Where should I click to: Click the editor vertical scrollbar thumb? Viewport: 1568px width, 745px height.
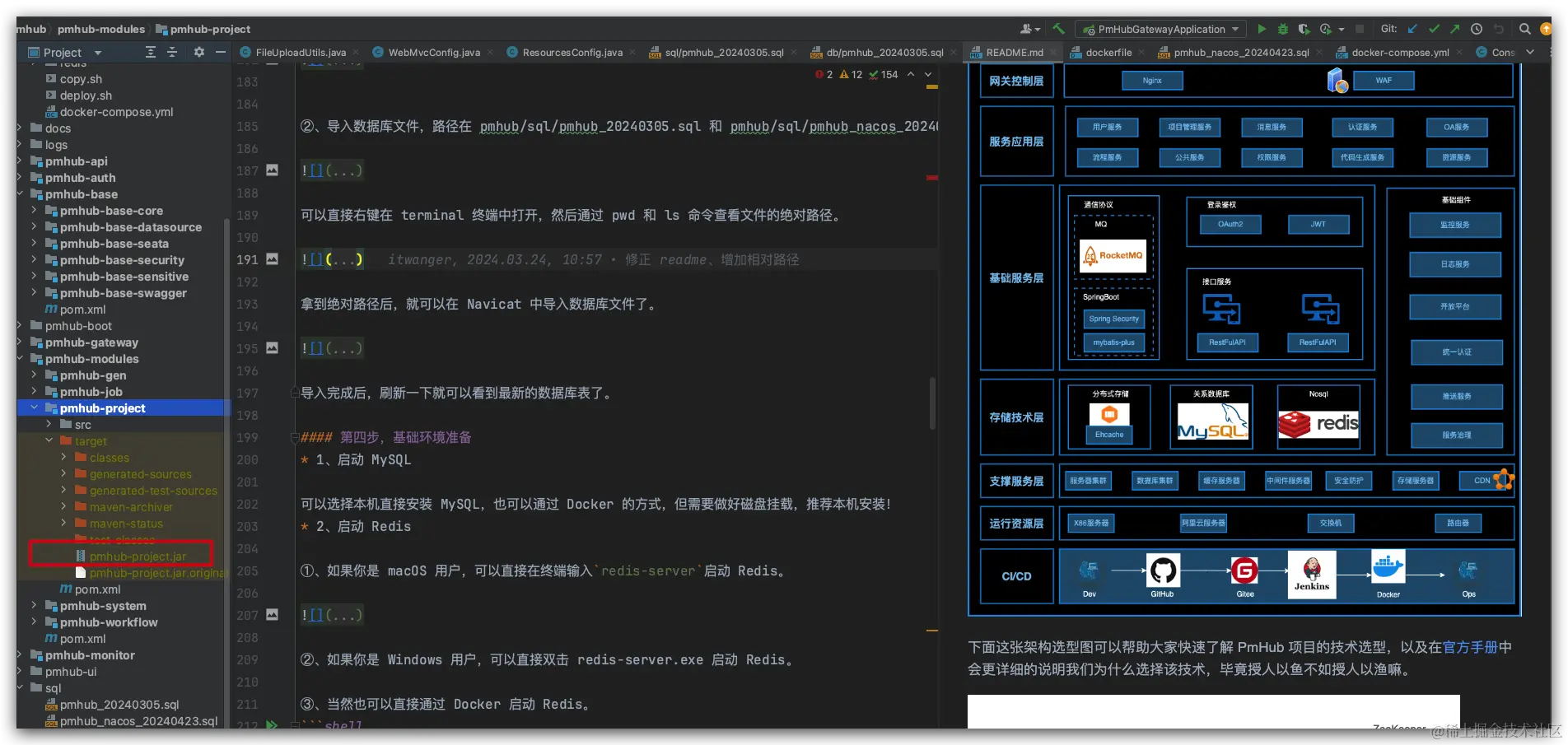pos(932,403)
